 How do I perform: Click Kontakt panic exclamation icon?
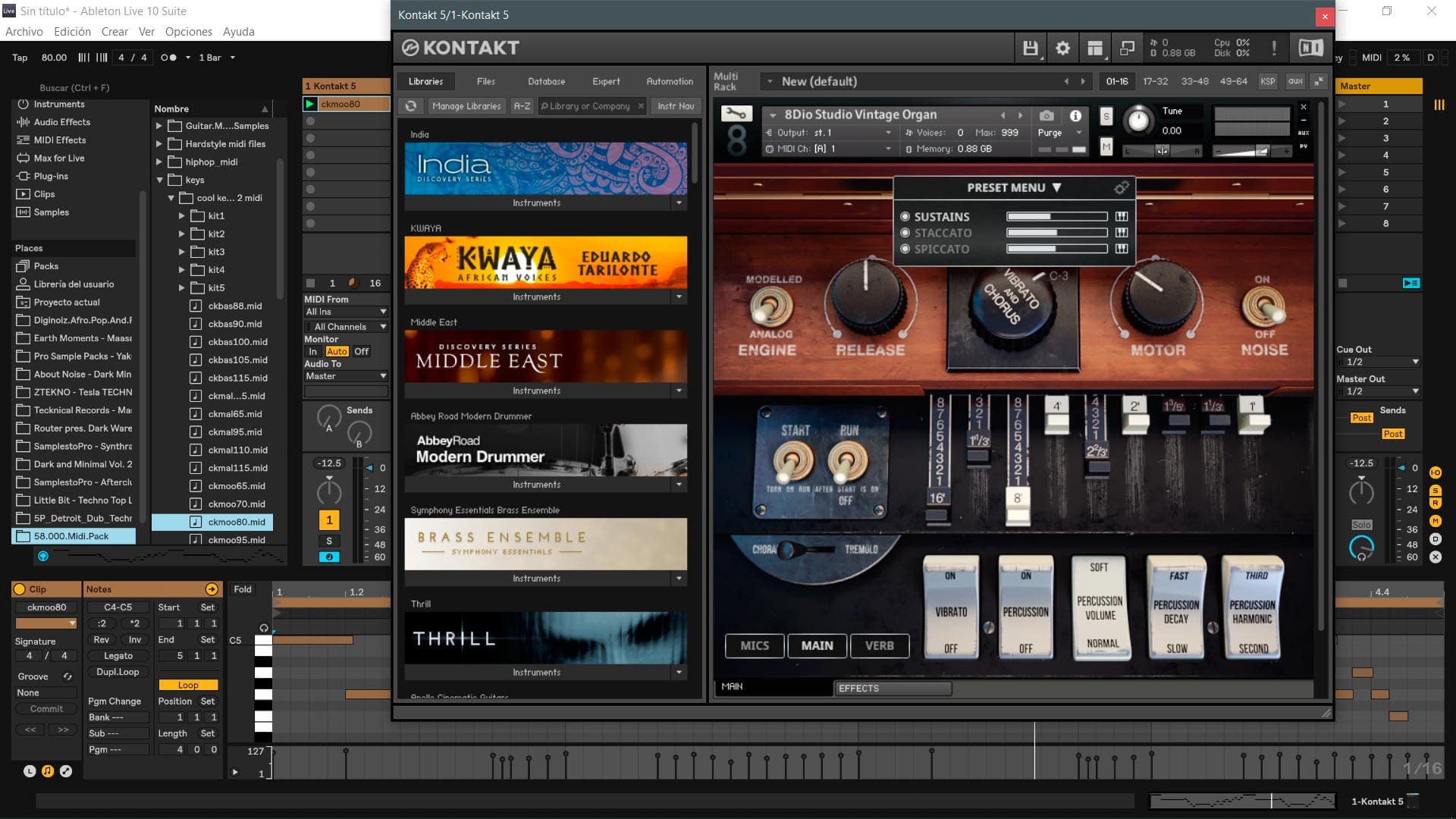[1274, 49]
